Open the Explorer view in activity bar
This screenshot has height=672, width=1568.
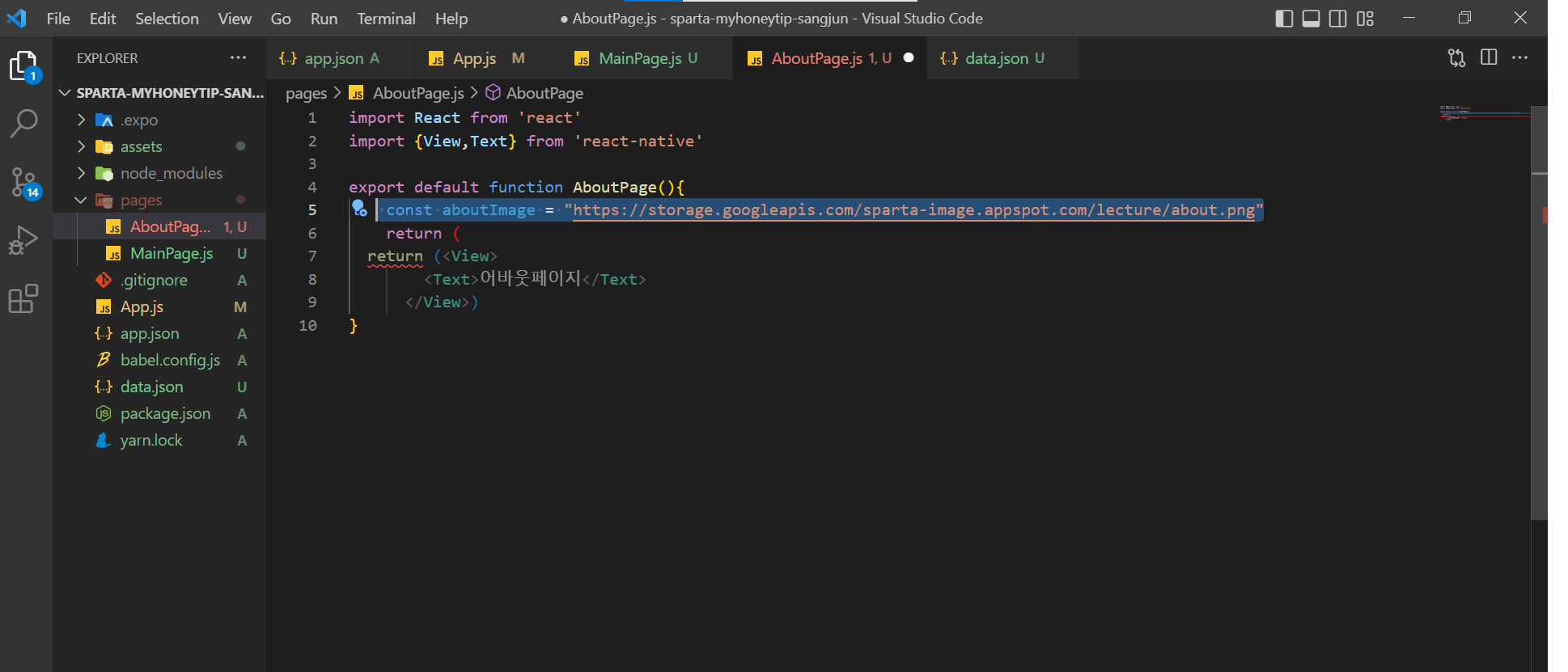click(x=24, y=66)
